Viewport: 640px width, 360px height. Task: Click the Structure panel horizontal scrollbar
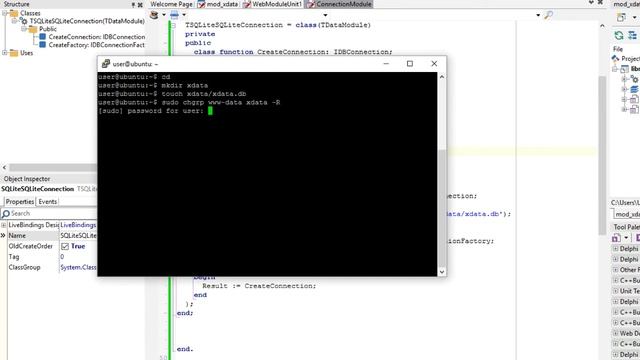tap(53, 167)
